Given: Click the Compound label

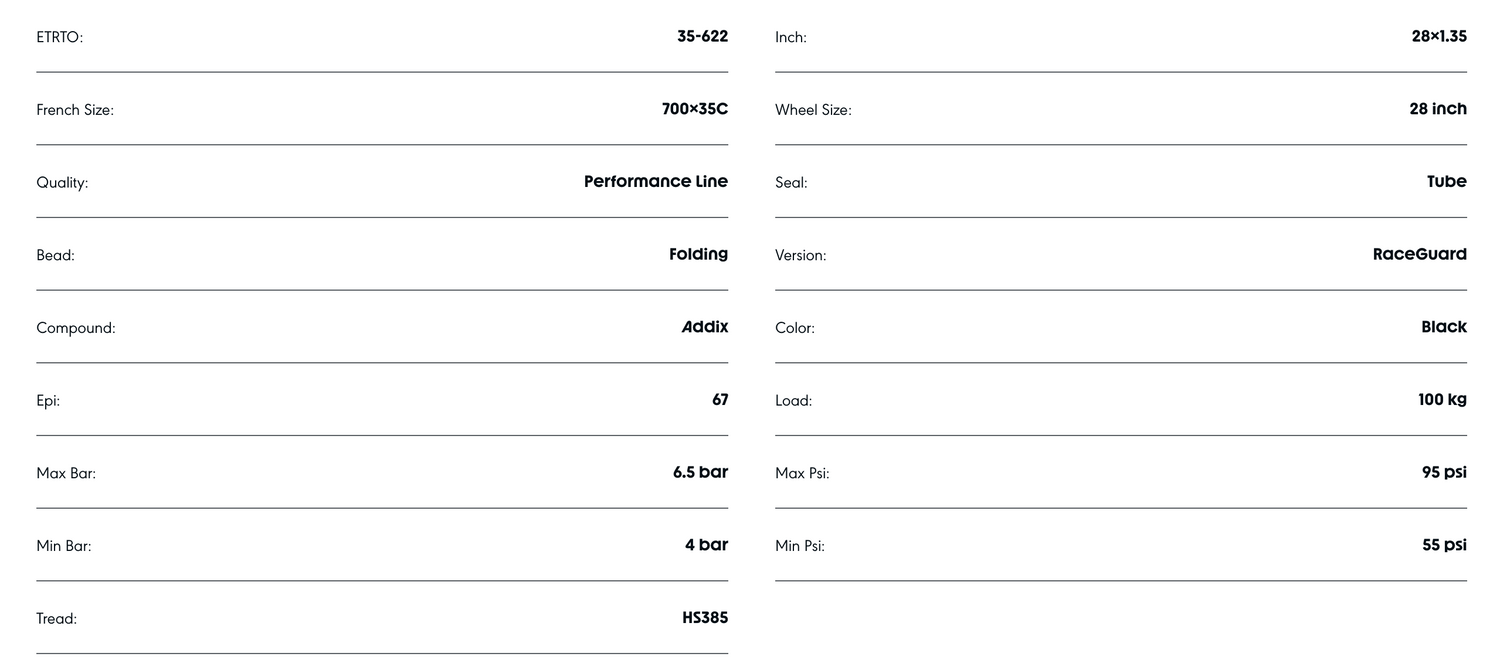Looking at the screenshot, I should click(76, 328).
